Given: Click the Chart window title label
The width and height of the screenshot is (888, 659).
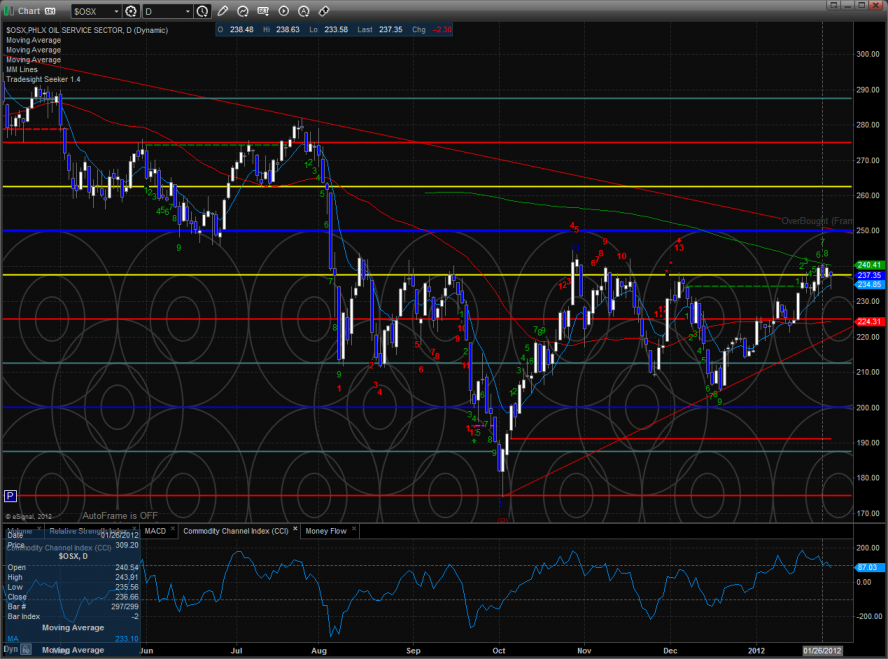Looking at the screenshot, I should coord(29,11).
